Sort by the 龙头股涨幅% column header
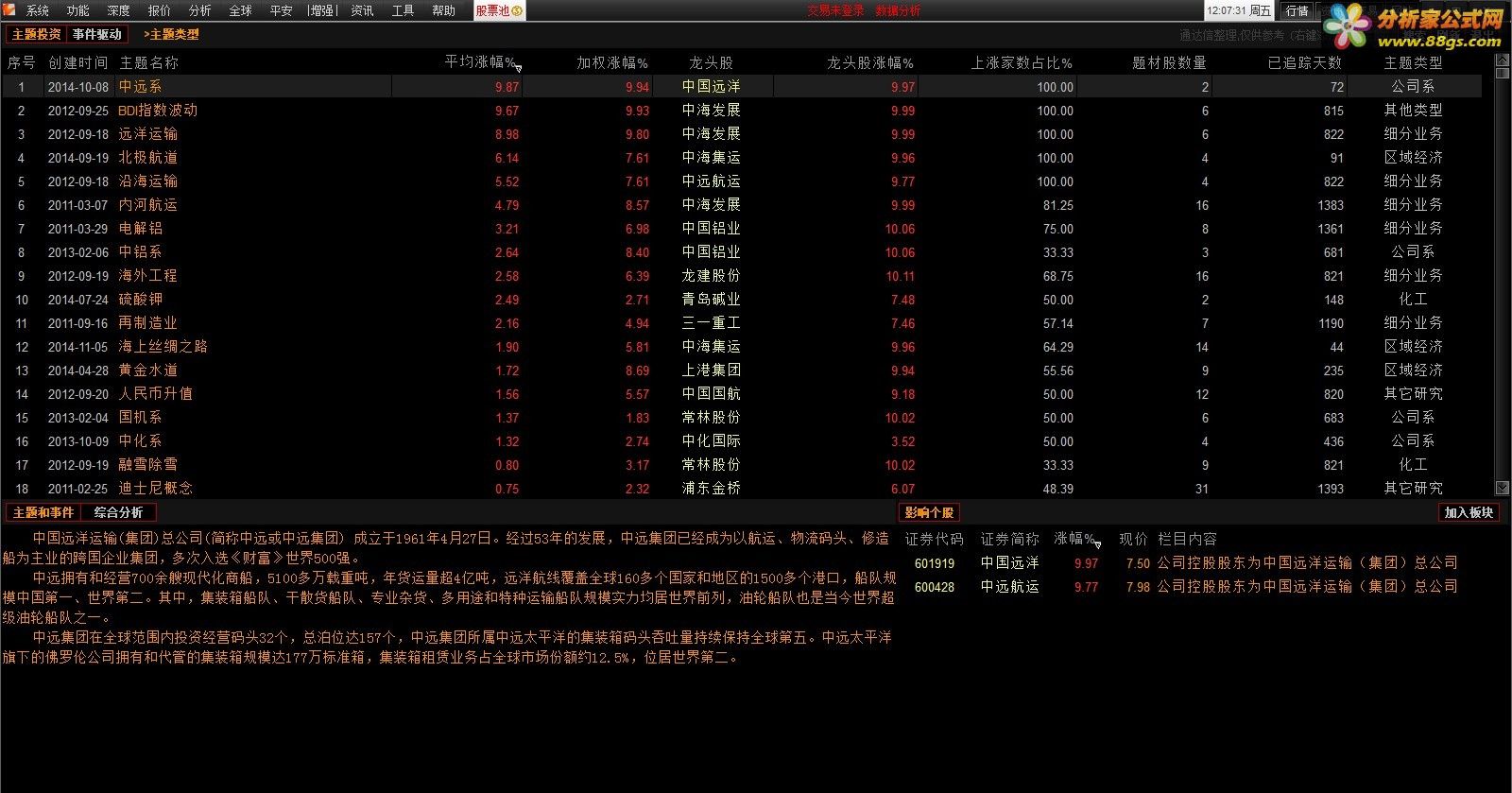The image size is (1512, 793). tap(870, 62)
